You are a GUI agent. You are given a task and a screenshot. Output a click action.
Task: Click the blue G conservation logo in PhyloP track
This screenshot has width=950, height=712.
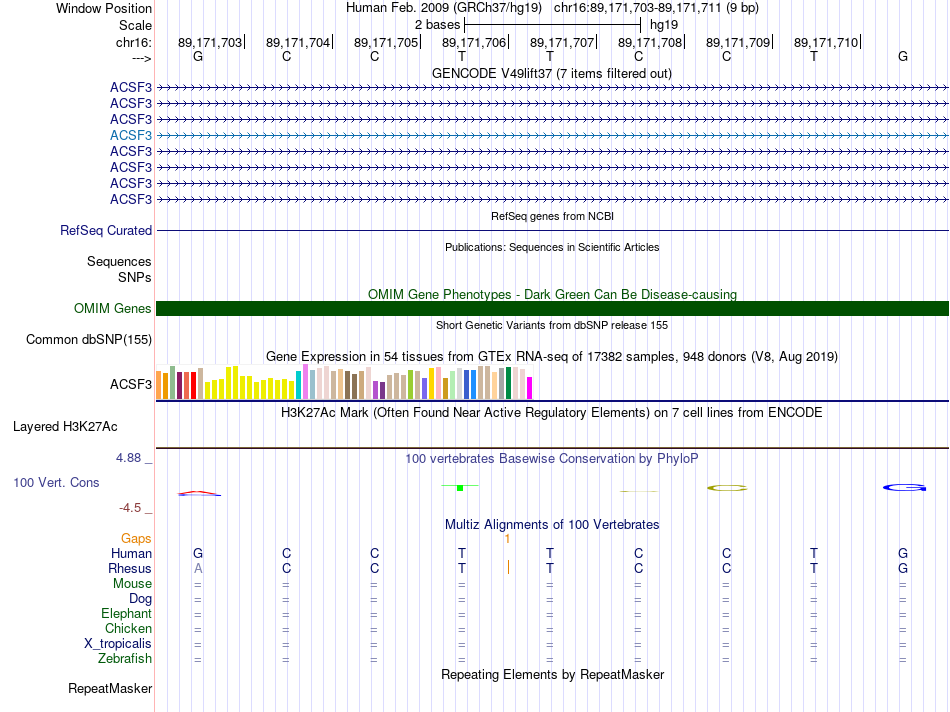click(x=904, y=488)
